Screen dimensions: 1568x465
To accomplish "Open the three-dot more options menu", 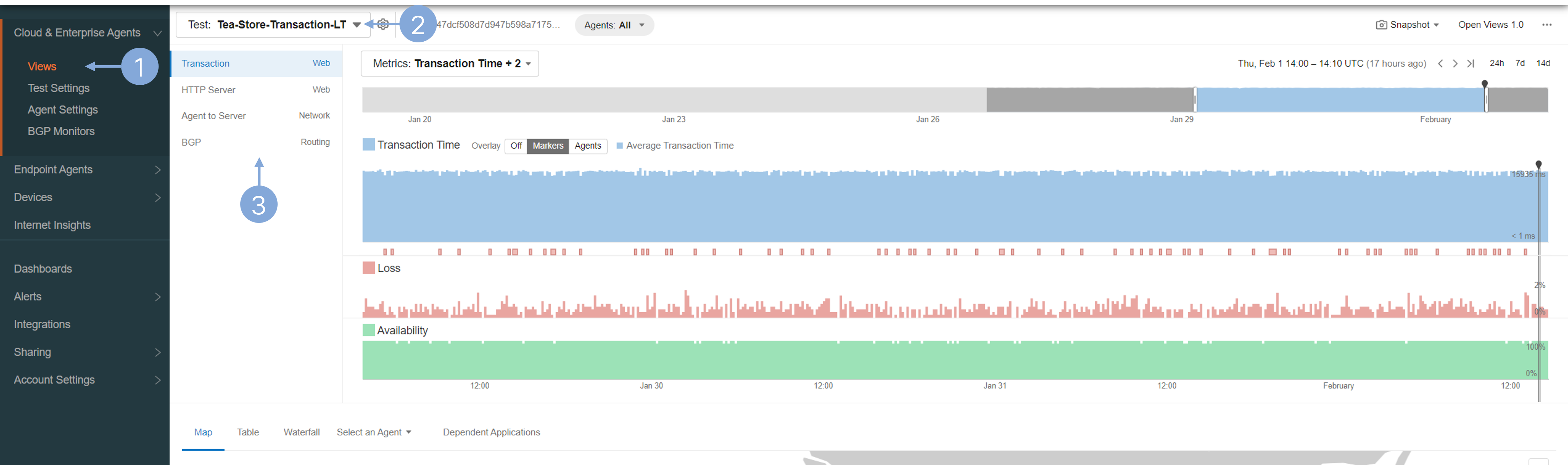I will coord(1547,25).
